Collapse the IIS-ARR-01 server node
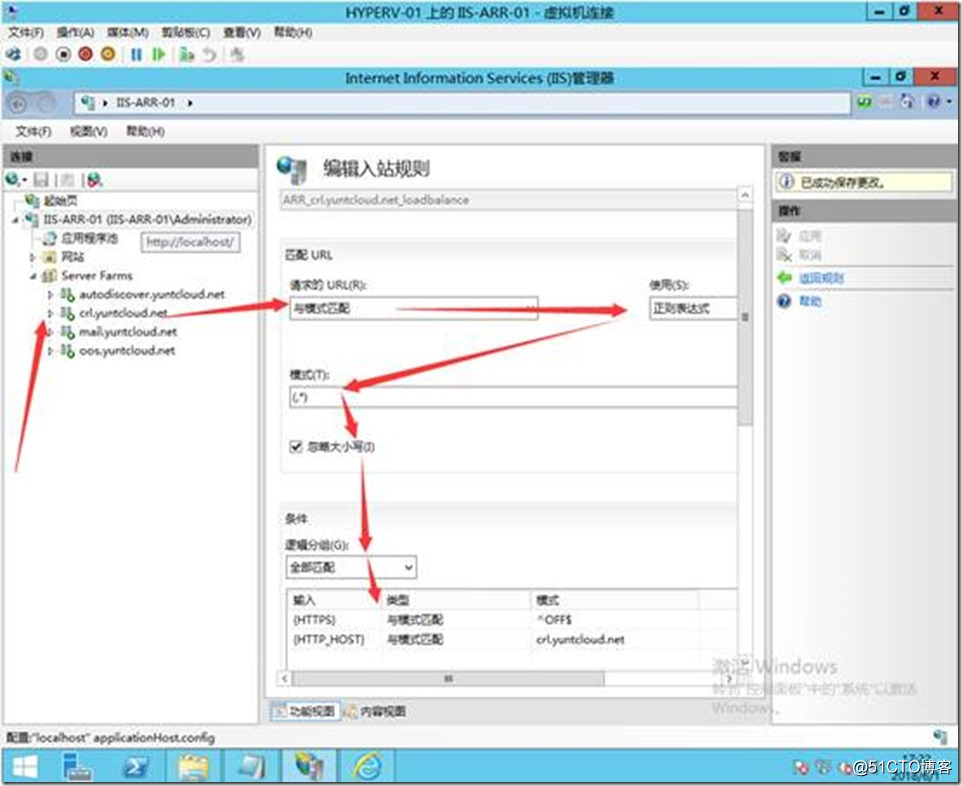Image resolution: width=962 pixels, height=786 pixels. click(15, 220)
